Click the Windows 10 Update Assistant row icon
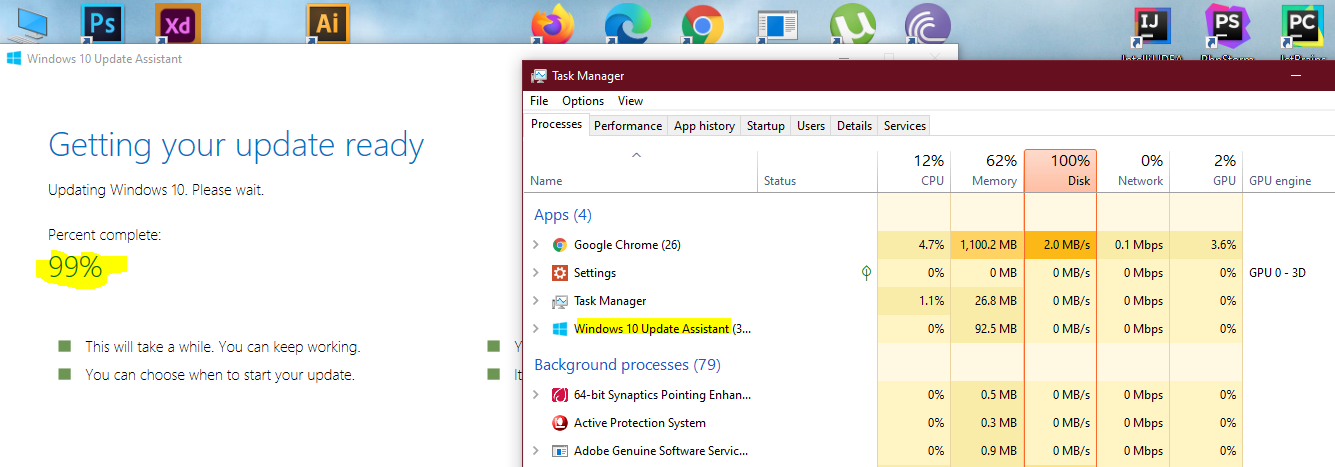The height and width of the screenshot is (467, 1335). tap(560, 329)
